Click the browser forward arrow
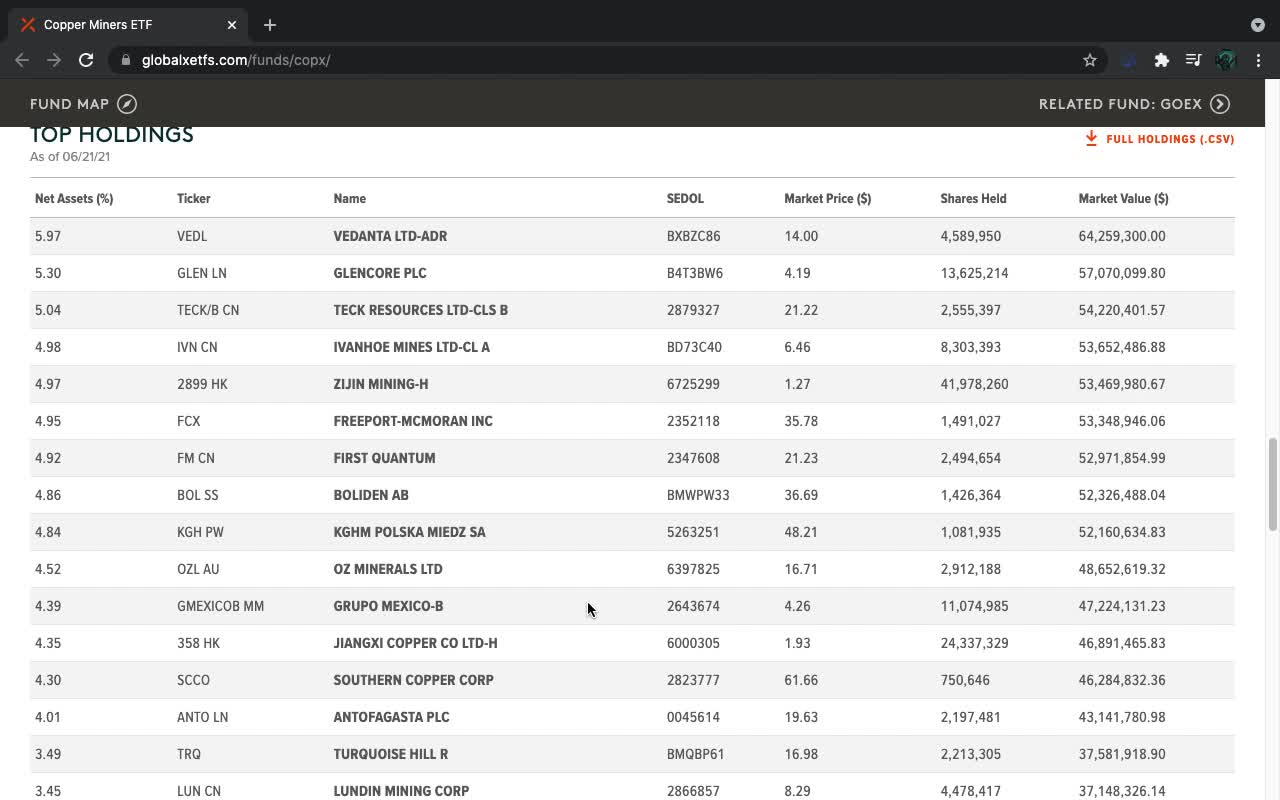 pos(54,60)
